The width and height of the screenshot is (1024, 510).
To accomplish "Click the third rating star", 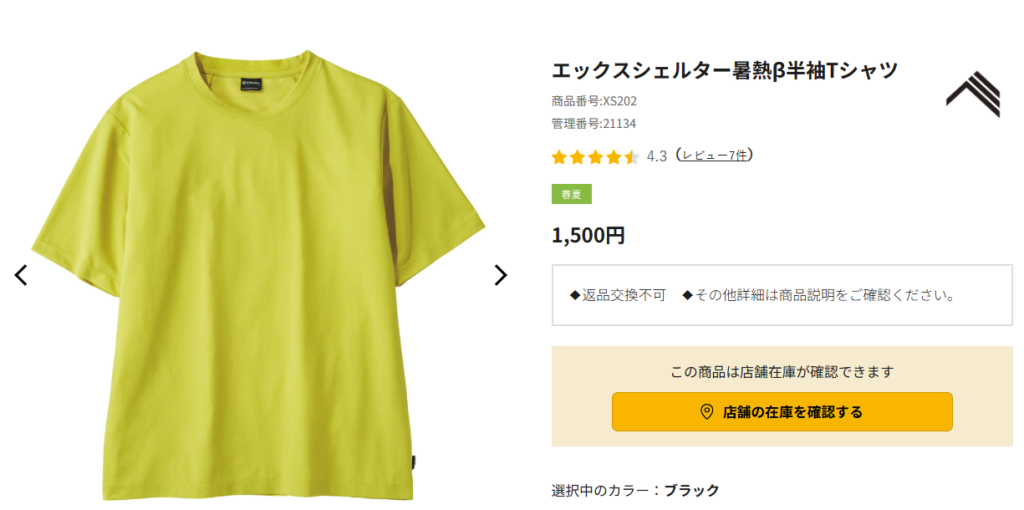I will click(x=595, y=157).
